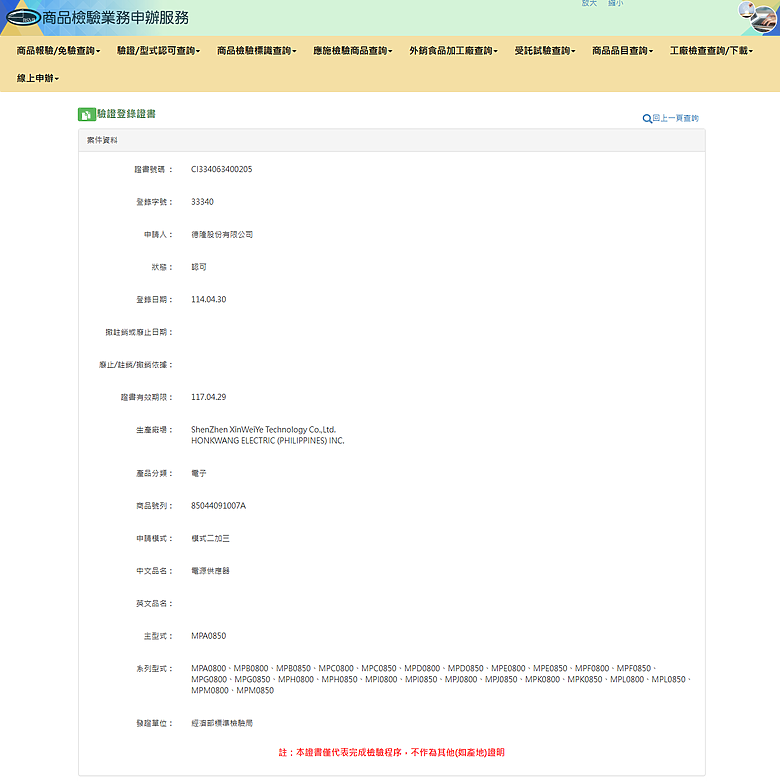Click series model MPM0850
780x781 pixels.
255,690
